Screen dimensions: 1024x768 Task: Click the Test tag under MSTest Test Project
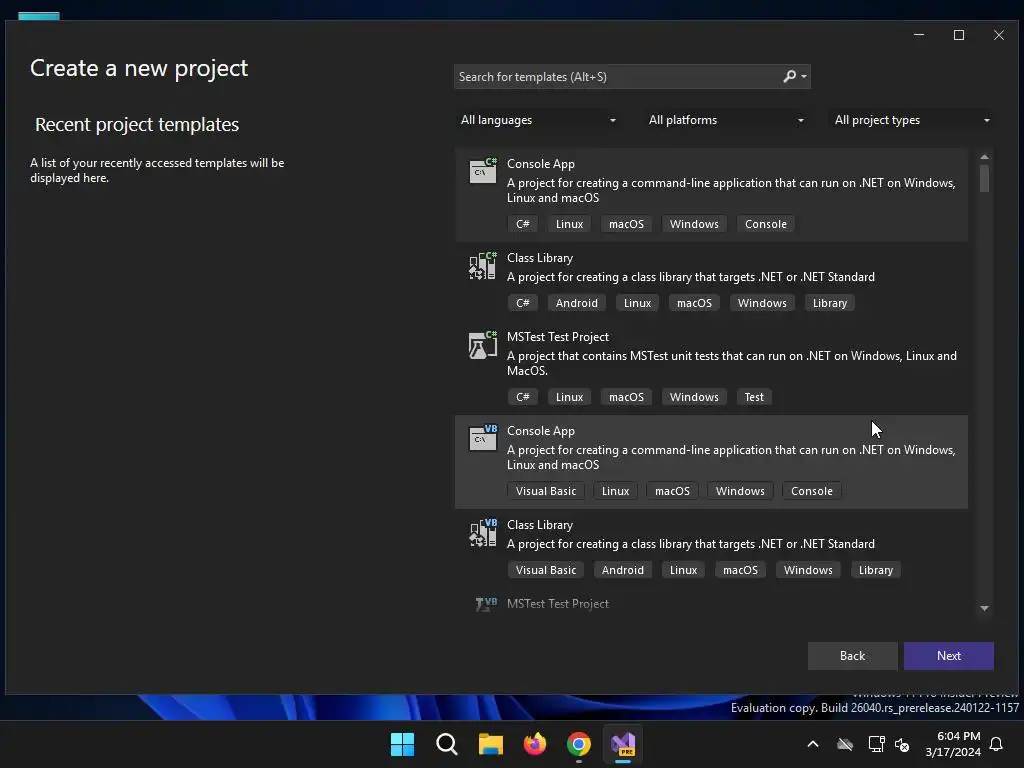(x=754, y=397)
